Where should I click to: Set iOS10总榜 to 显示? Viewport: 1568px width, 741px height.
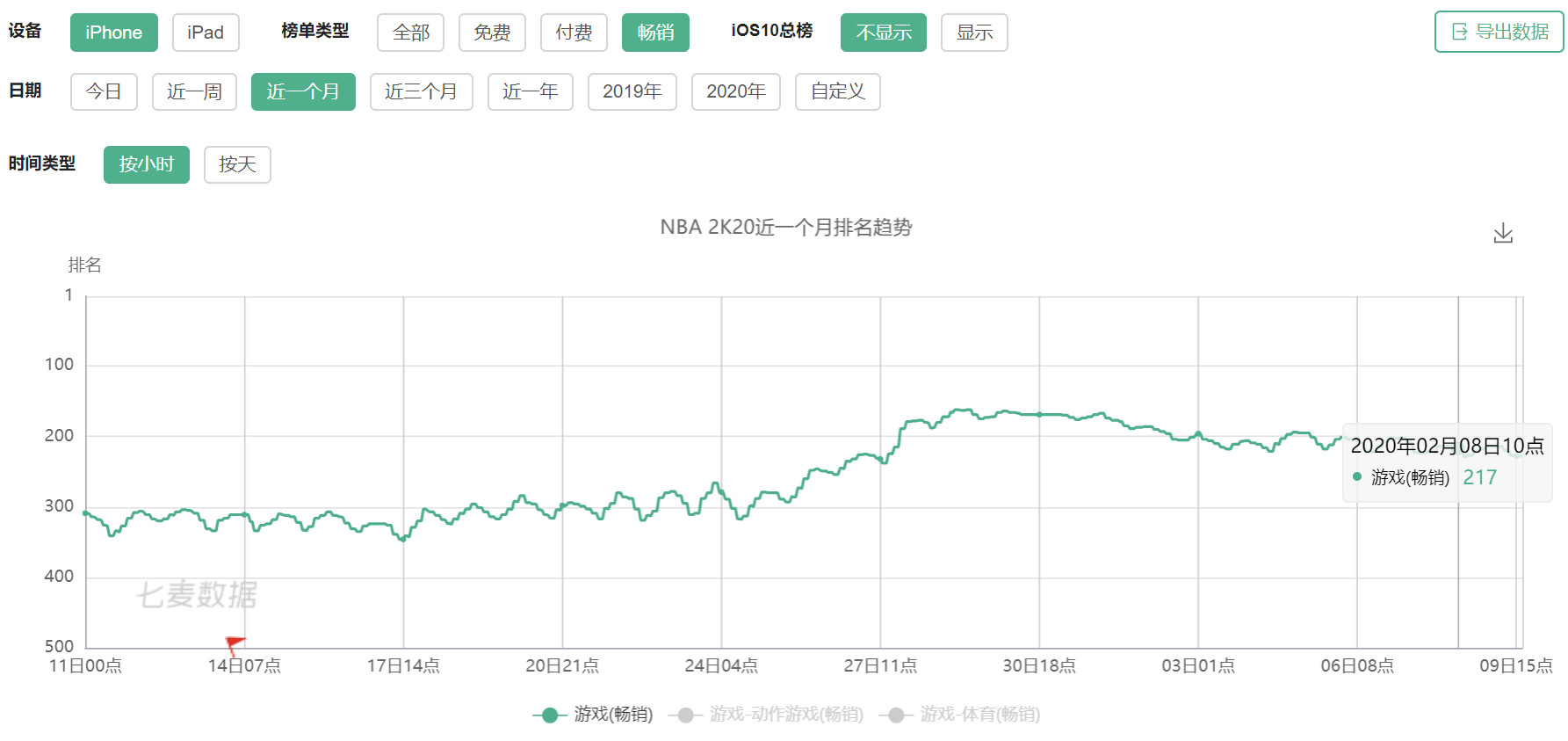point(974,33)
